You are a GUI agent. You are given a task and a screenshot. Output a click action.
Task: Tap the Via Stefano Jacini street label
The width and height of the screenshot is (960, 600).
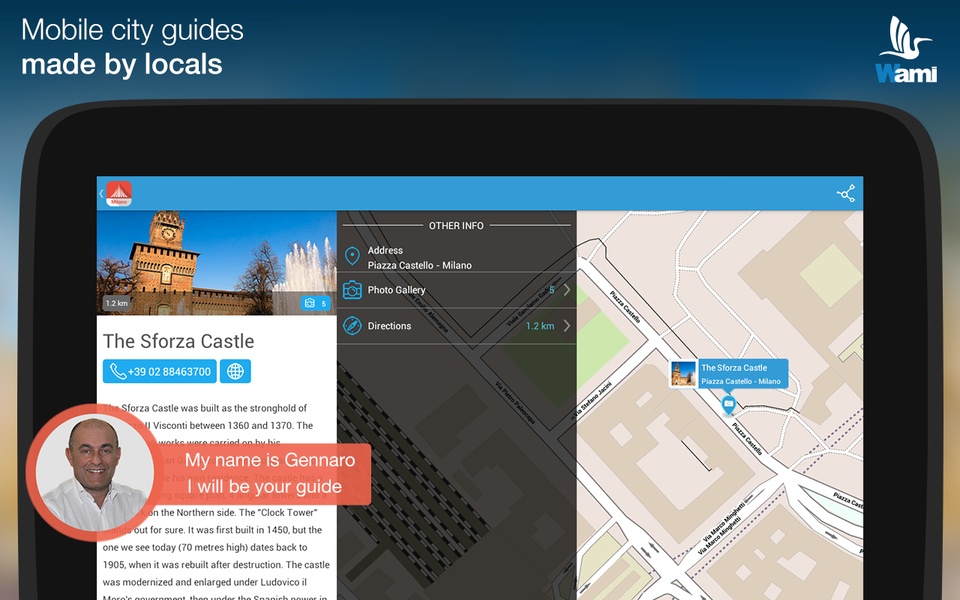591,401
